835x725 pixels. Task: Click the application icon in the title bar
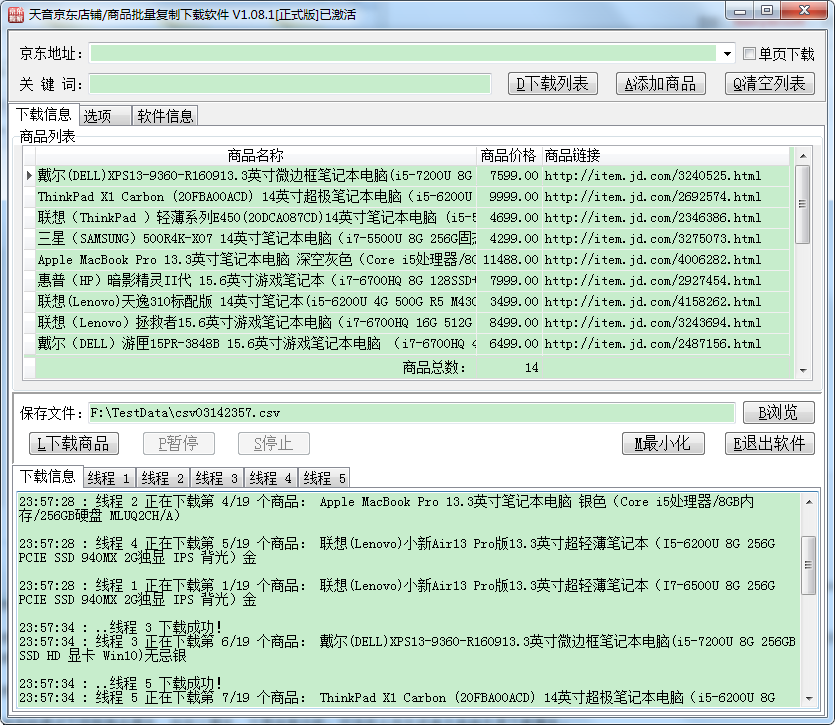tap(14, 14)
